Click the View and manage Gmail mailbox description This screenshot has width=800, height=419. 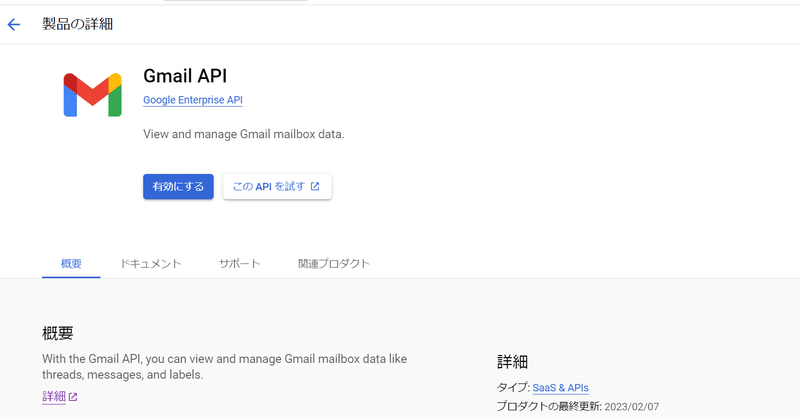pyautogui.click(x=244, y=134)
